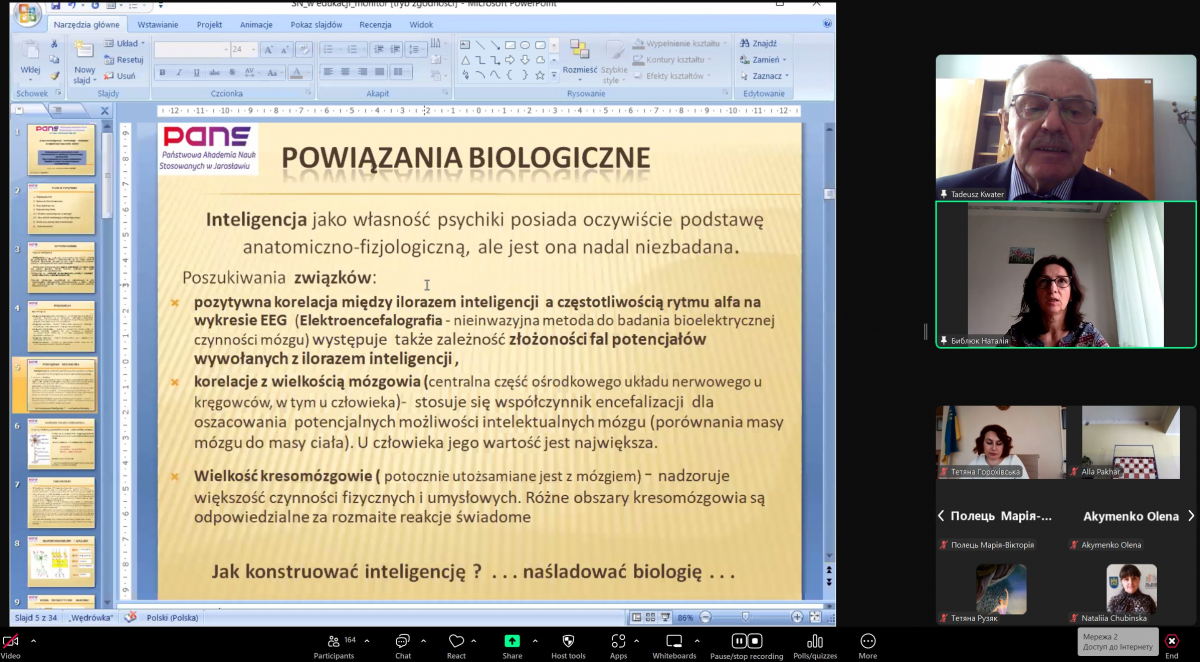The height and width of the screenshot is (662, 1200).
Task: Open Host tools in Zoom toolbar
Action: pos(568,642)
